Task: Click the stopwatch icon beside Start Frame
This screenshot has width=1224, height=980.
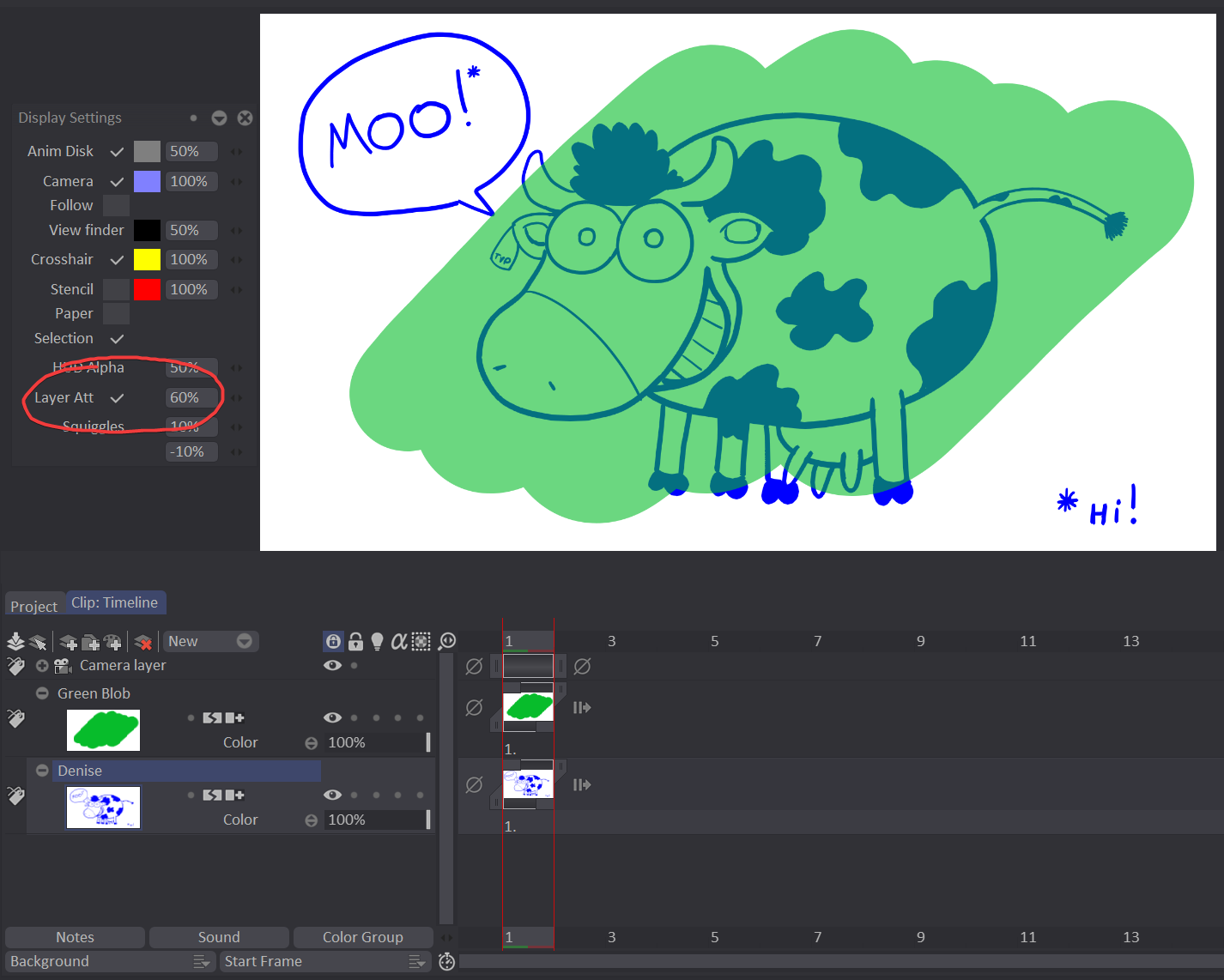Action: (x=446, y=961)
